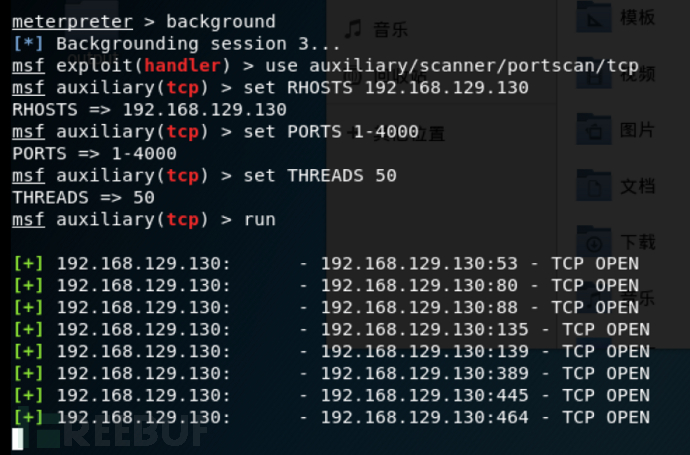Click the port 445 TCP OPEN line
The image size is (690, 455).
tap(331, 395)
